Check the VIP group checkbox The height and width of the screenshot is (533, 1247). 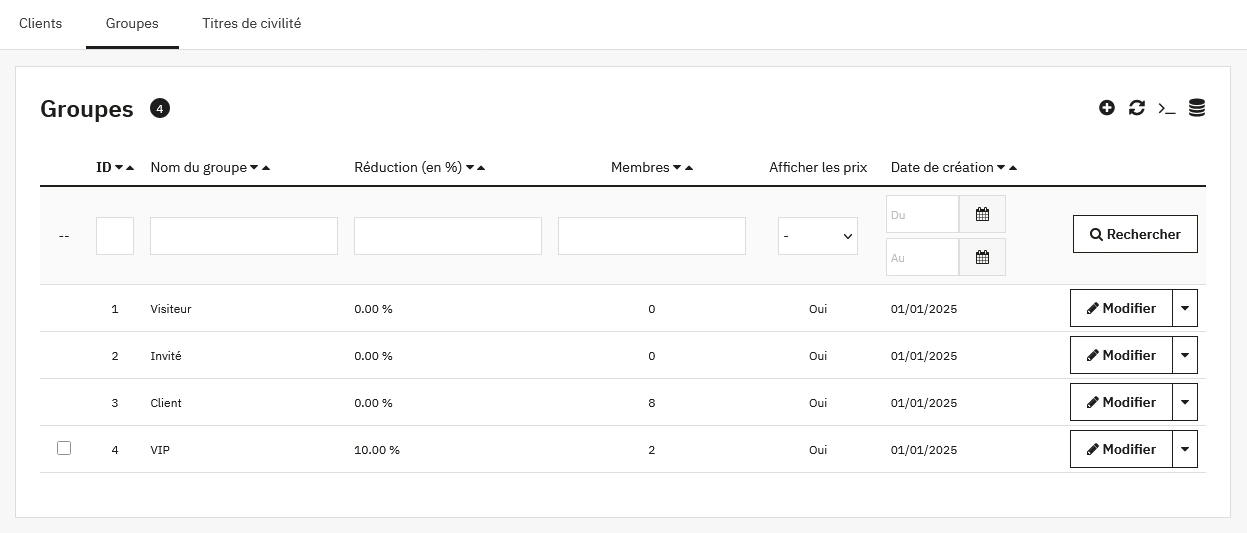[x=64, y=448]
